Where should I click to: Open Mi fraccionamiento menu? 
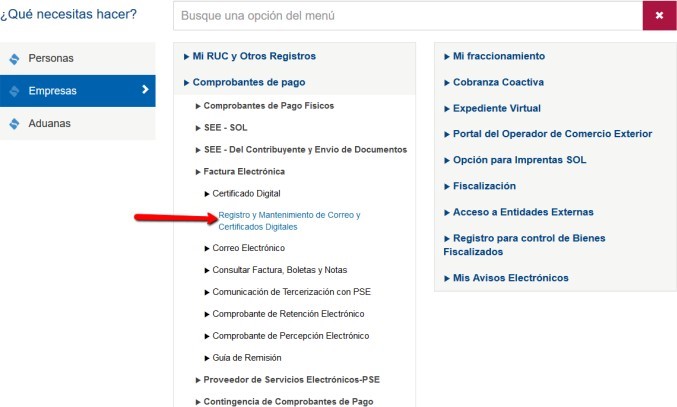click(494, 56)
